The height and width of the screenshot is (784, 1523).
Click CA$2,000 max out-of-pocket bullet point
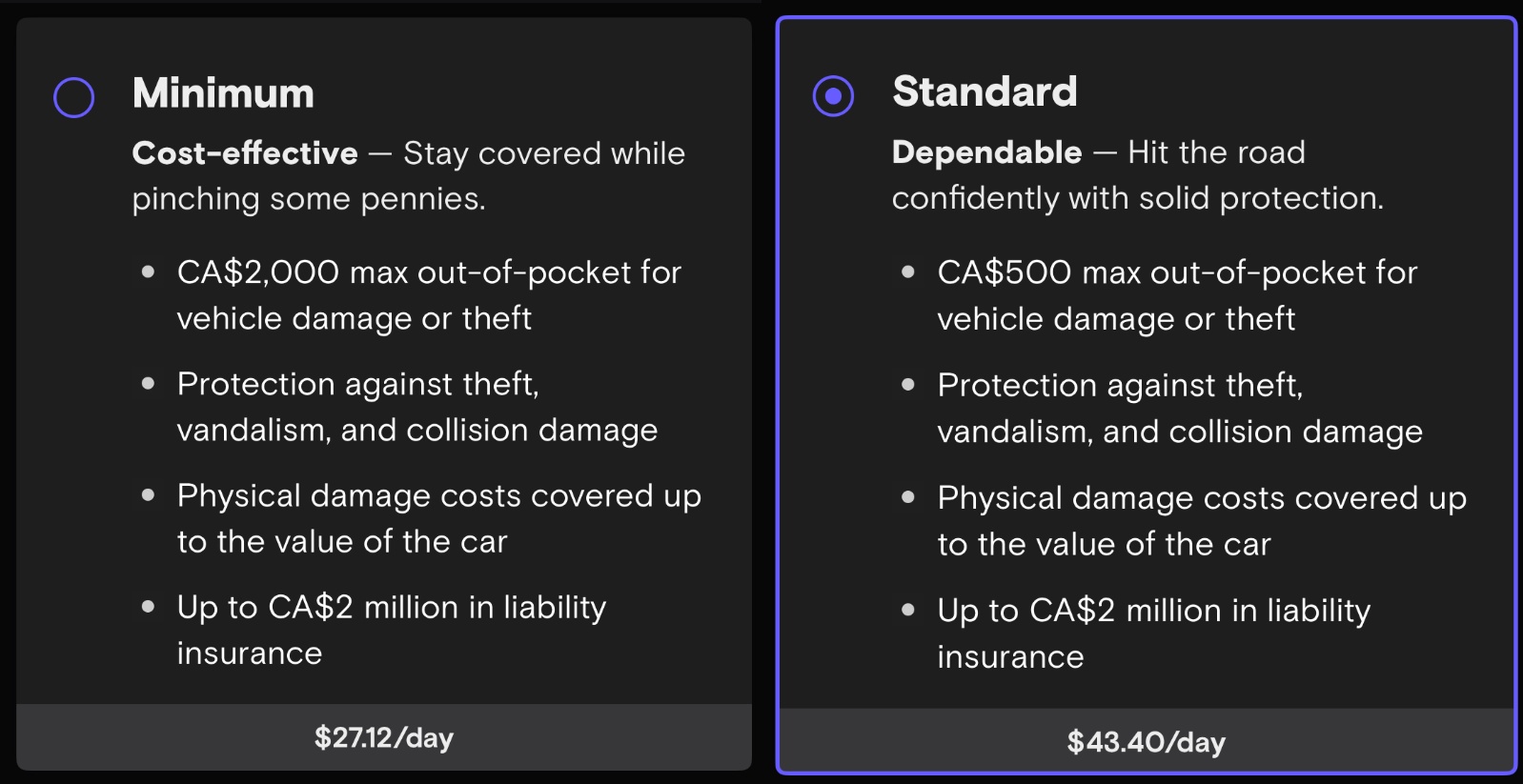point(429,294)
